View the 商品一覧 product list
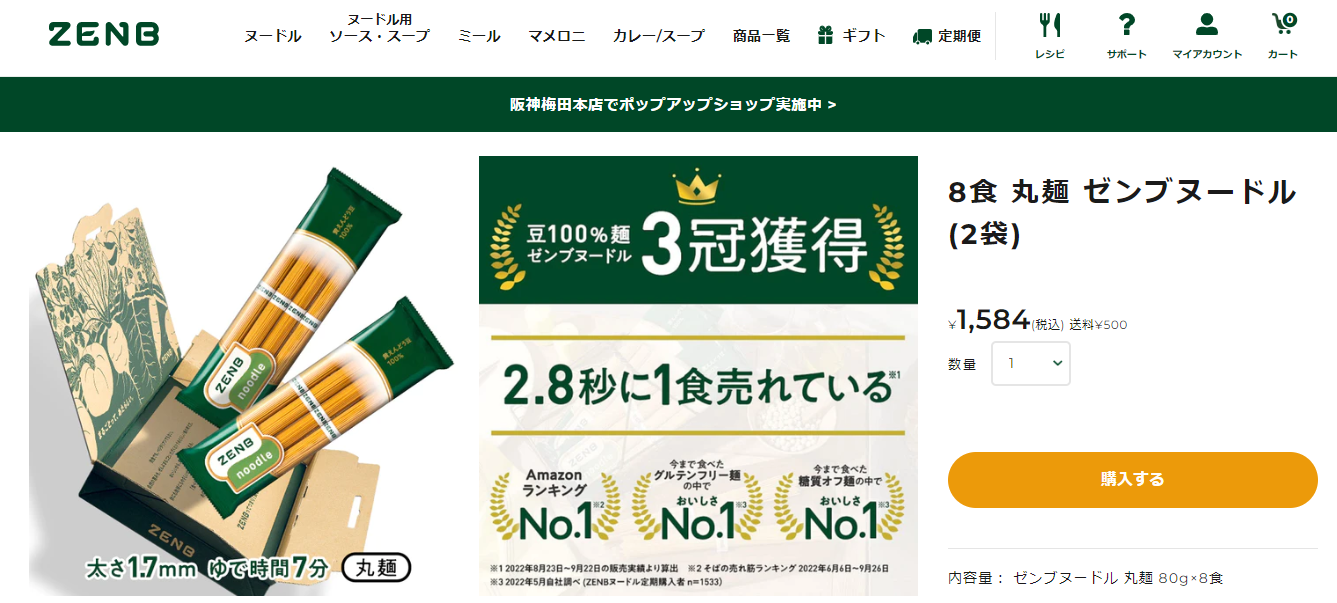Screen dimensions: 1337x603 (761, 36)
